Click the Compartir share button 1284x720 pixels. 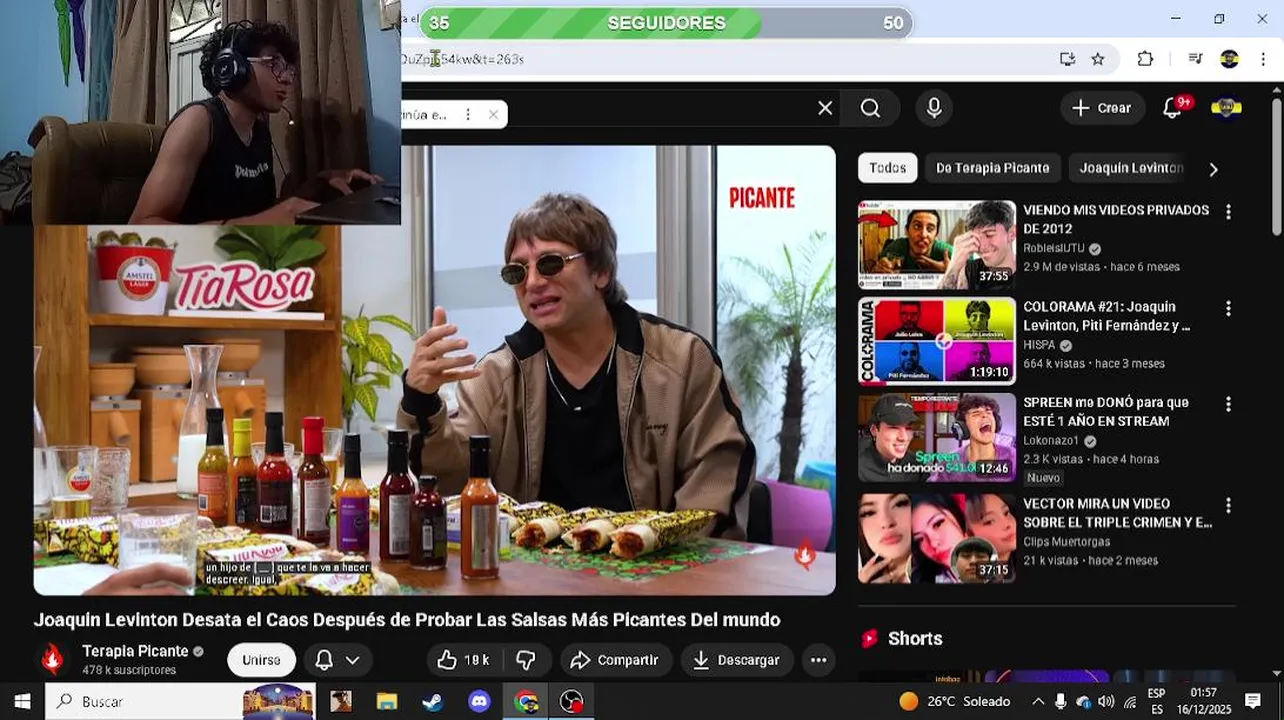pos(615,660)
